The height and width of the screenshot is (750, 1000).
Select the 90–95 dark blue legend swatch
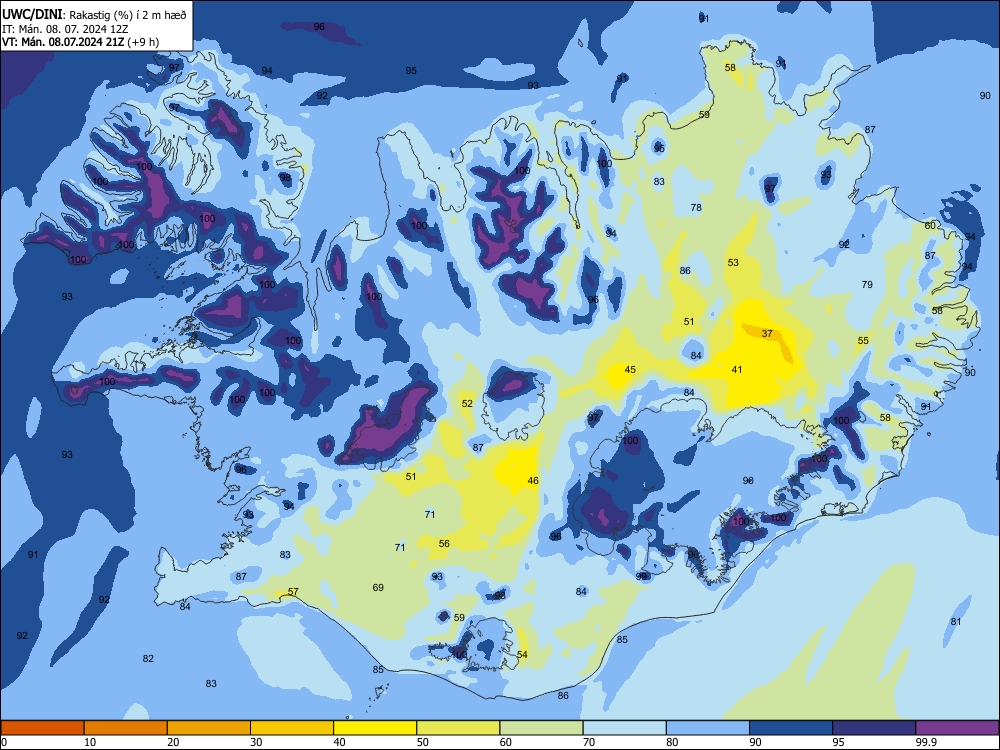pos(791,728)
